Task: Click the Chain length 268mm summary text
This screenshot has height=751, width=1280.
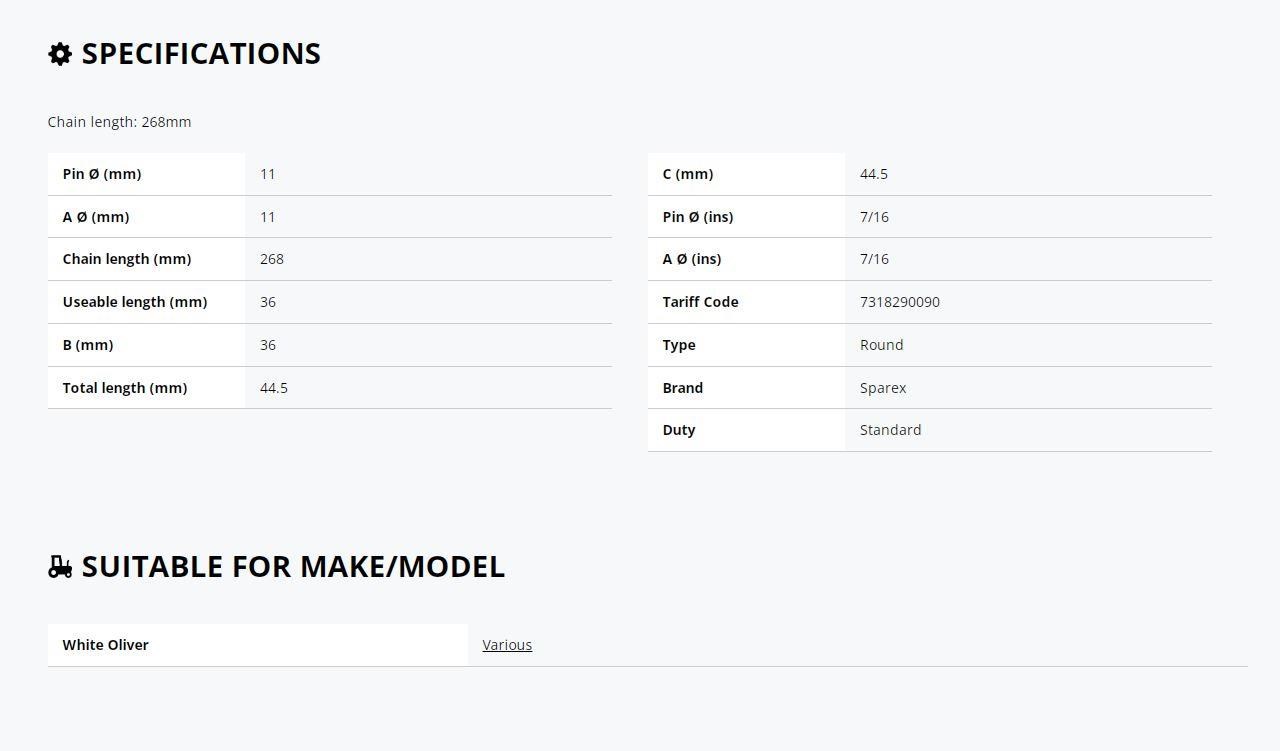Action: click(119, 122)
